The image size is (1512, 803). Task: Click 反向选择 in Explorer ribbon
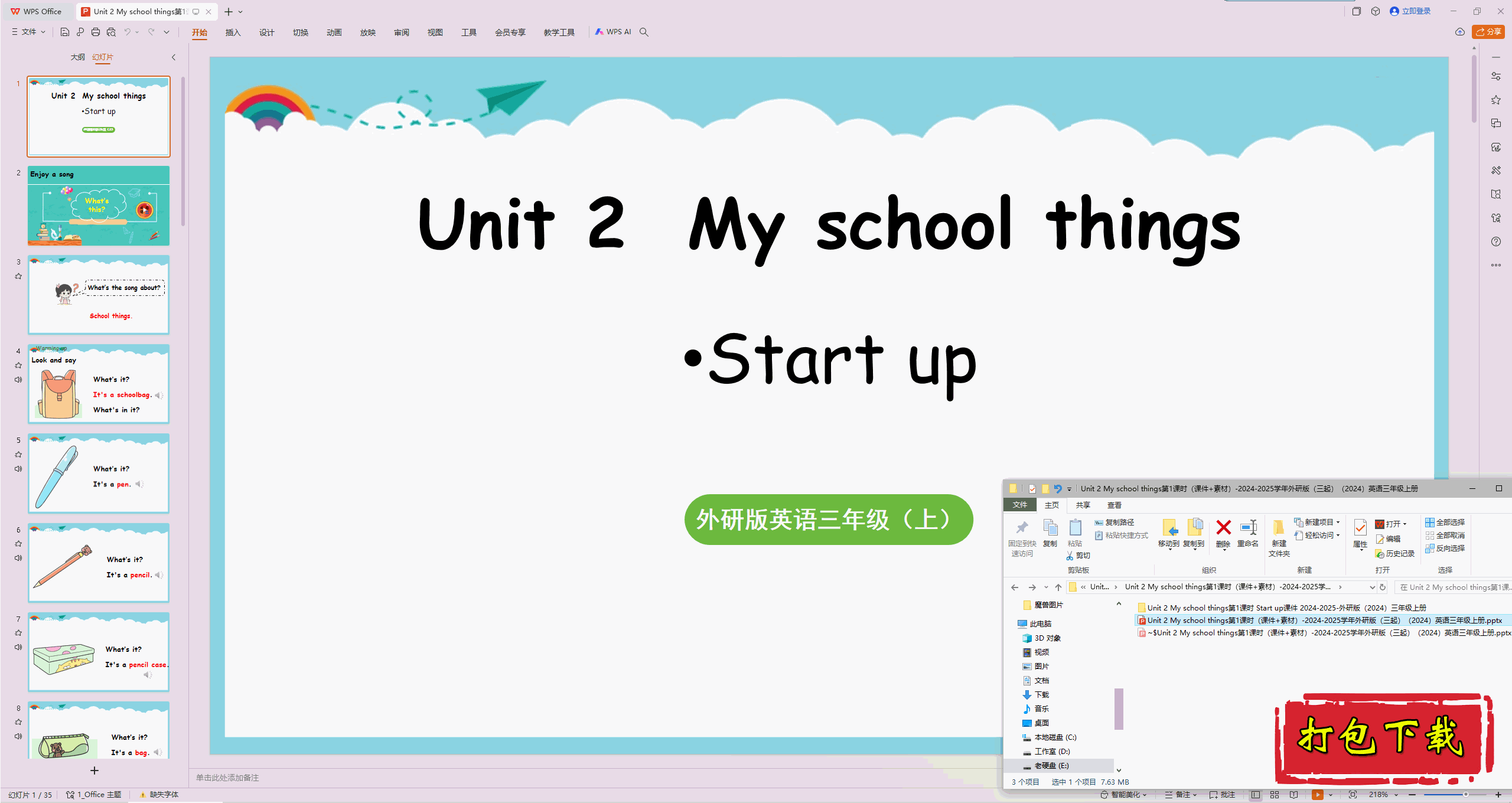click(1445, 549)
